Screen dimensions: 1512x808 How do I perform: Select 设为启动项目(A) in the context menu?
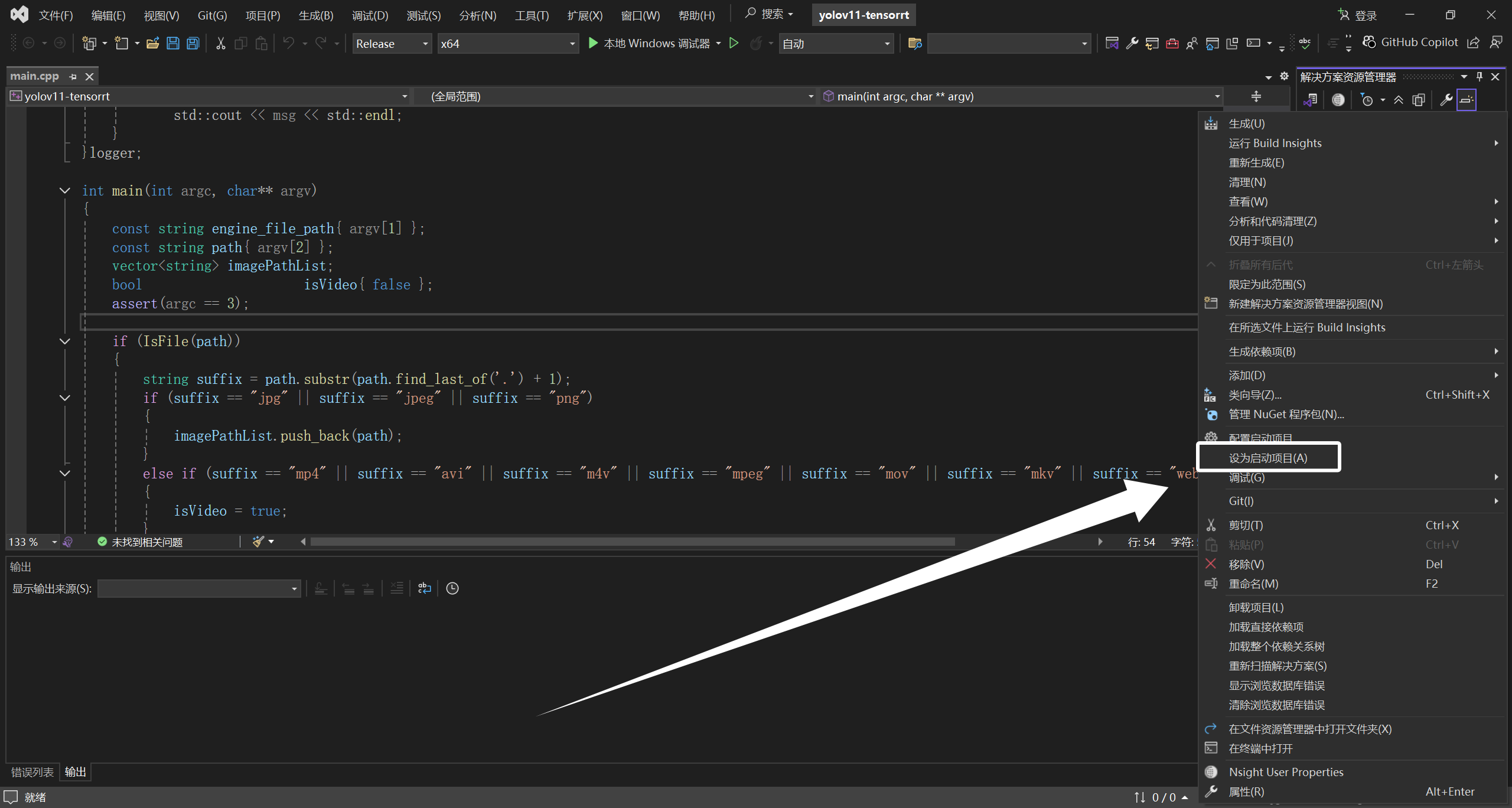[x=1268, y=458]
